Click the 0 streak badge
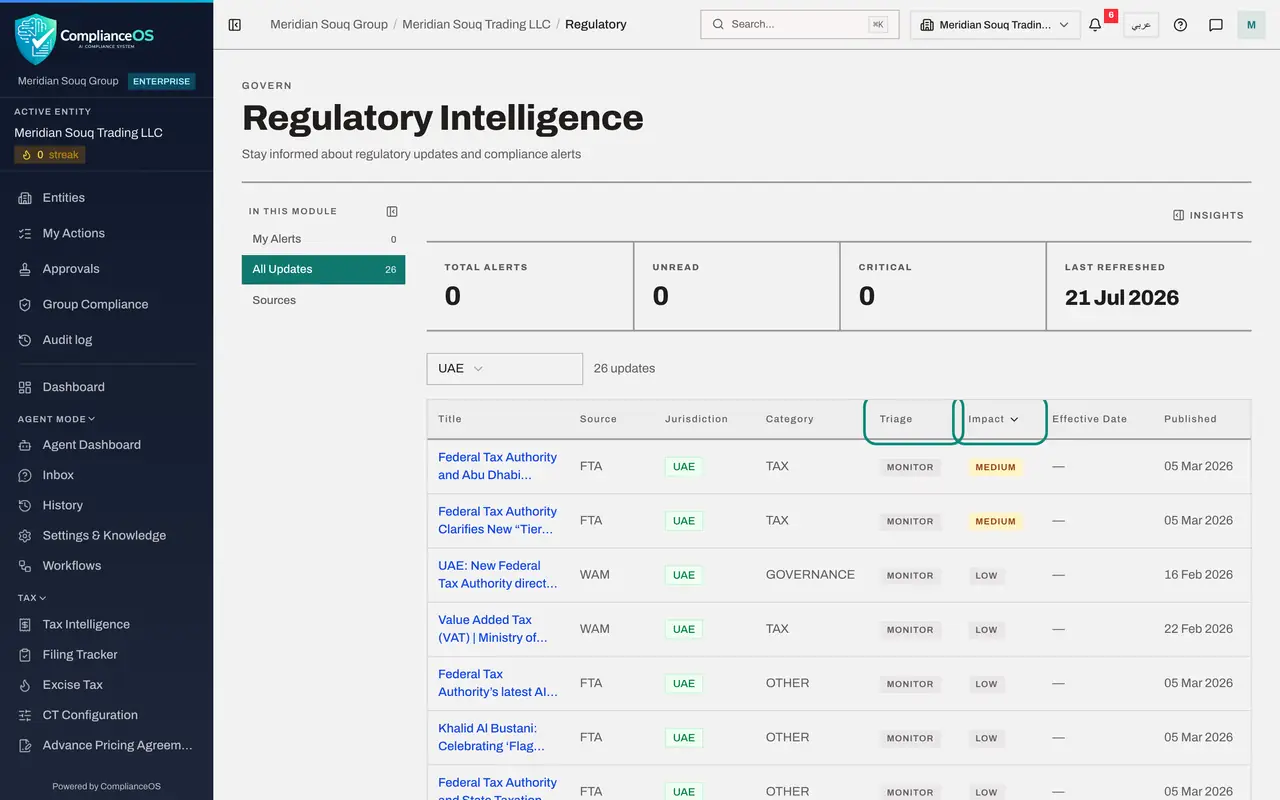The height and width of the screenshot is (800, 1280). coord(50,155)
